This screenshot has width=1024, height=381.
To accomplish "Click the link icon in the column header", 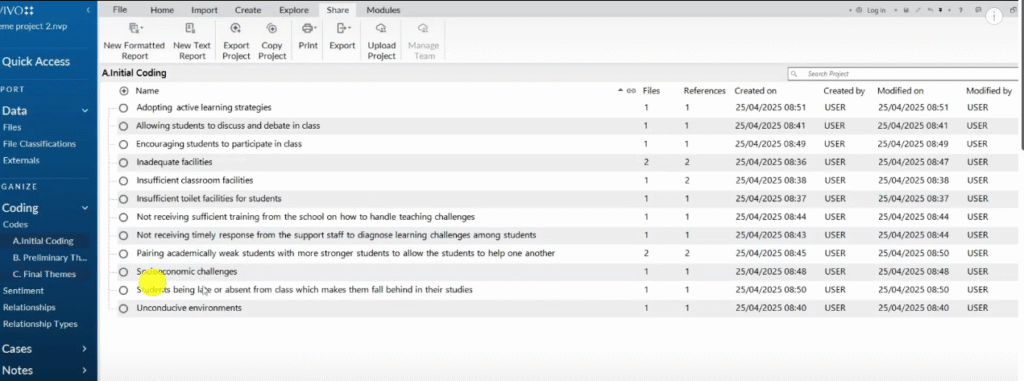I will pyautogui.click(x=631, y=91).
